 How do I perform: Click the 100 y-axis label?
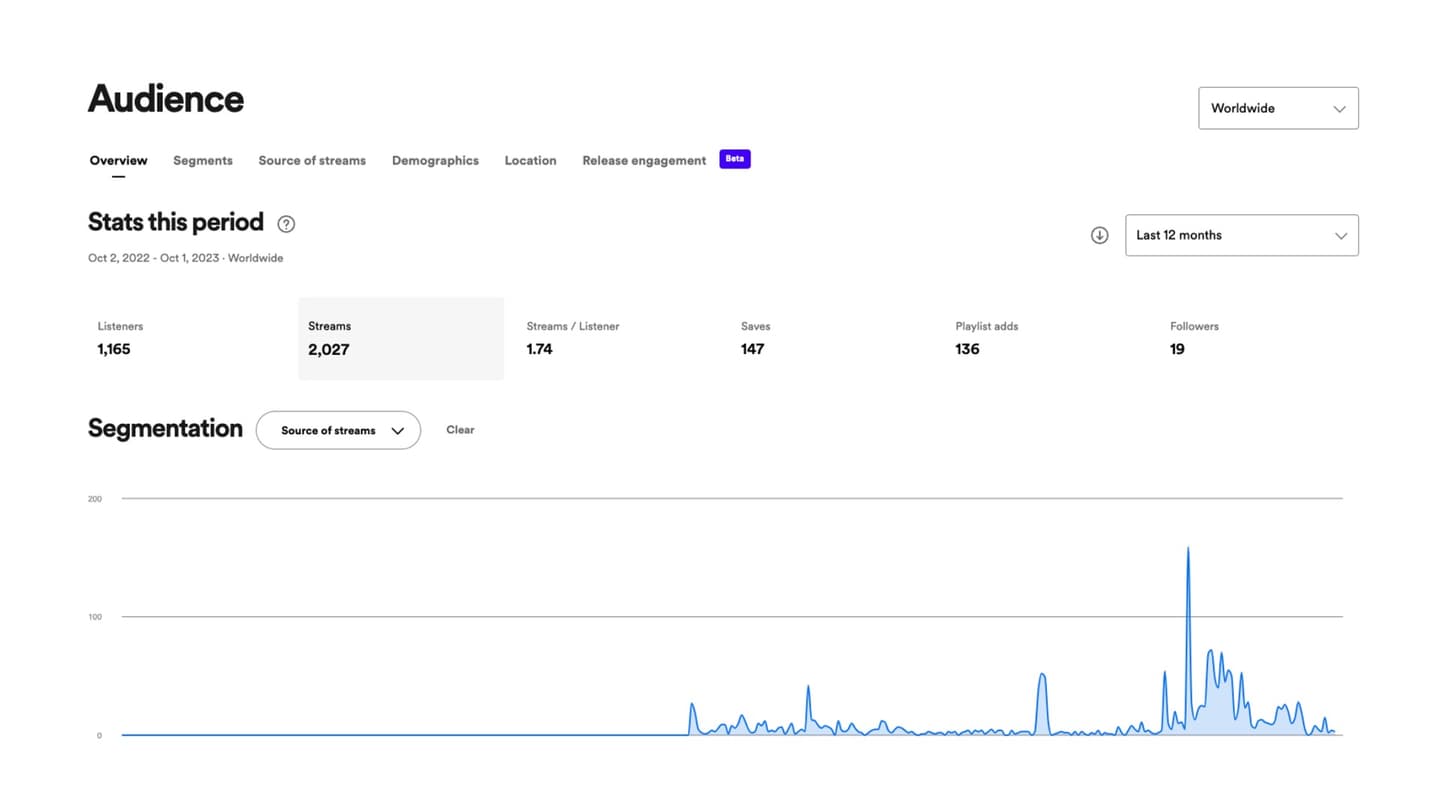95,617
